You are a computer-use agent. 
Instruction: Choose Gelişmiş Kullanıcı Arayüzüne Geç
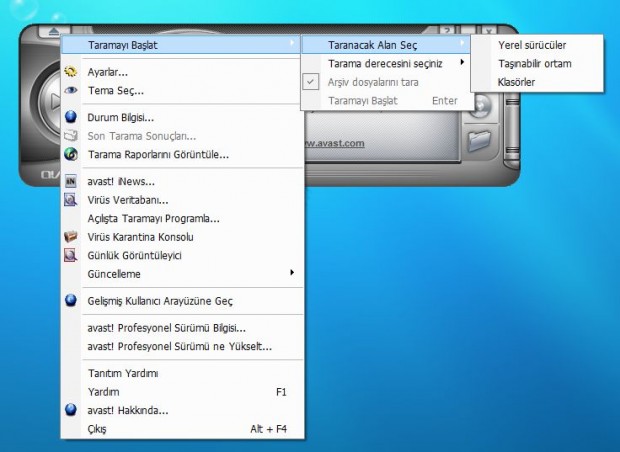pos(182,301)
